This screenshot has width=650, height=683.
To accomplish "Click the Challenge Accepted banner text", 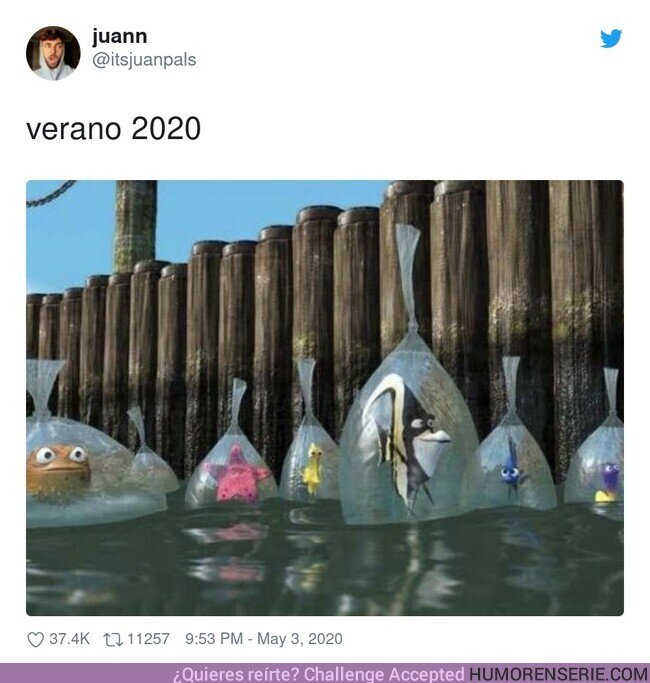I will (x=384, y=674).
